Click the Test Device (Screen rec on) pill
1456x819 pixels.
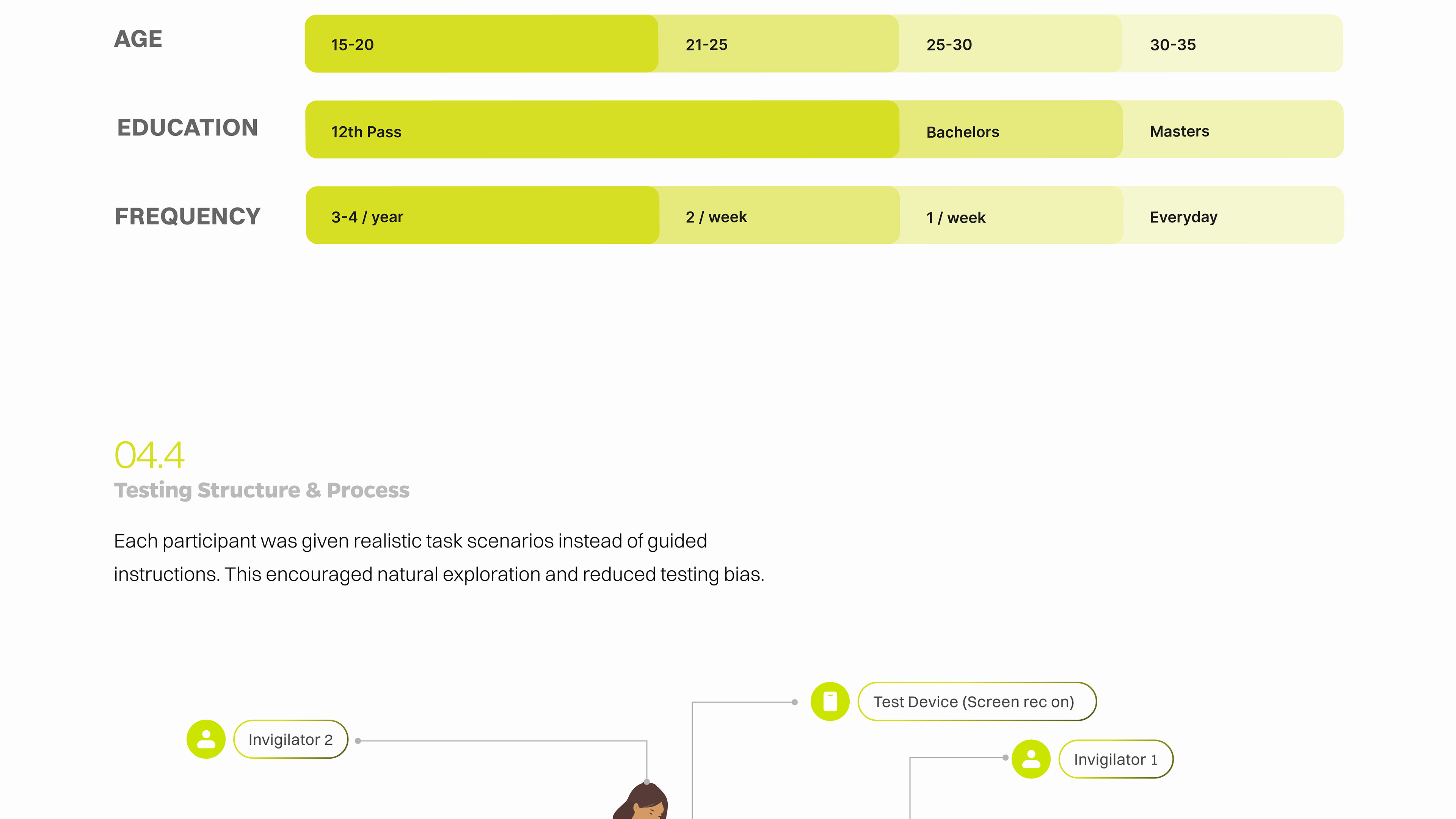977,701
